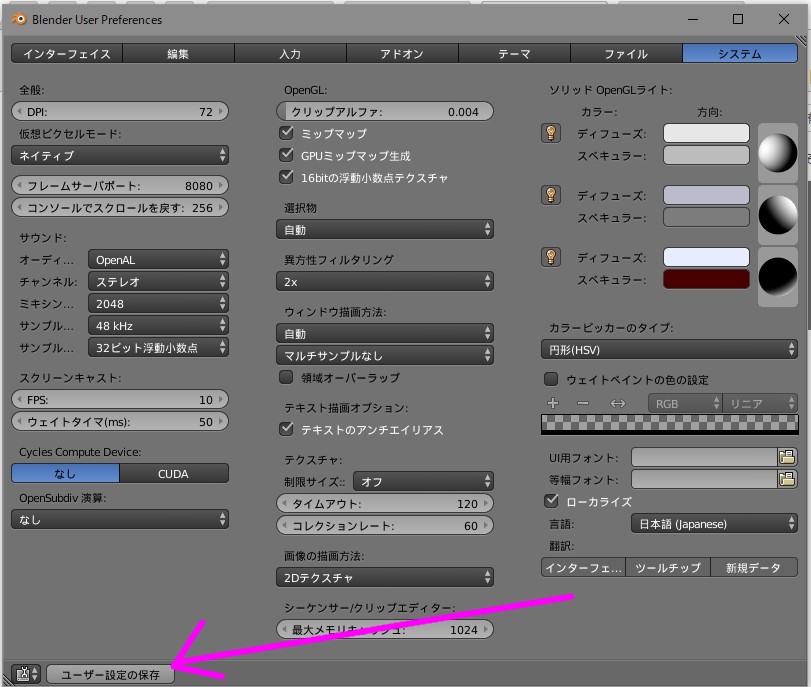811x687 pixels.
Task: Click ユーザー設定の保存 button
Action: point(111,674)
